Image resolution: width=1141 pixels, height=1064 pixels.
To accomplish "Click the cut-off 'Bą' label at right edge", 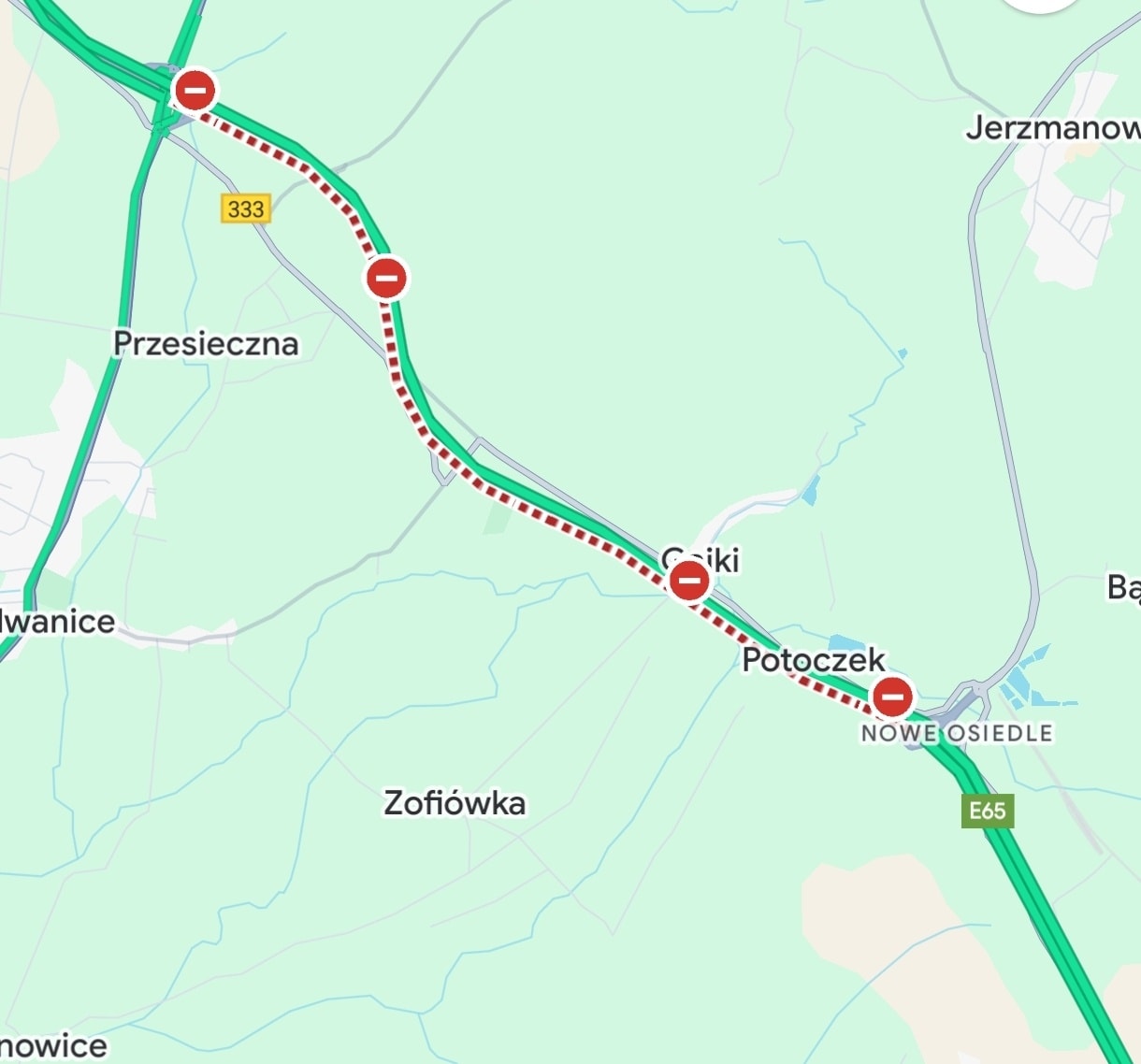I will click(1124, 588).
